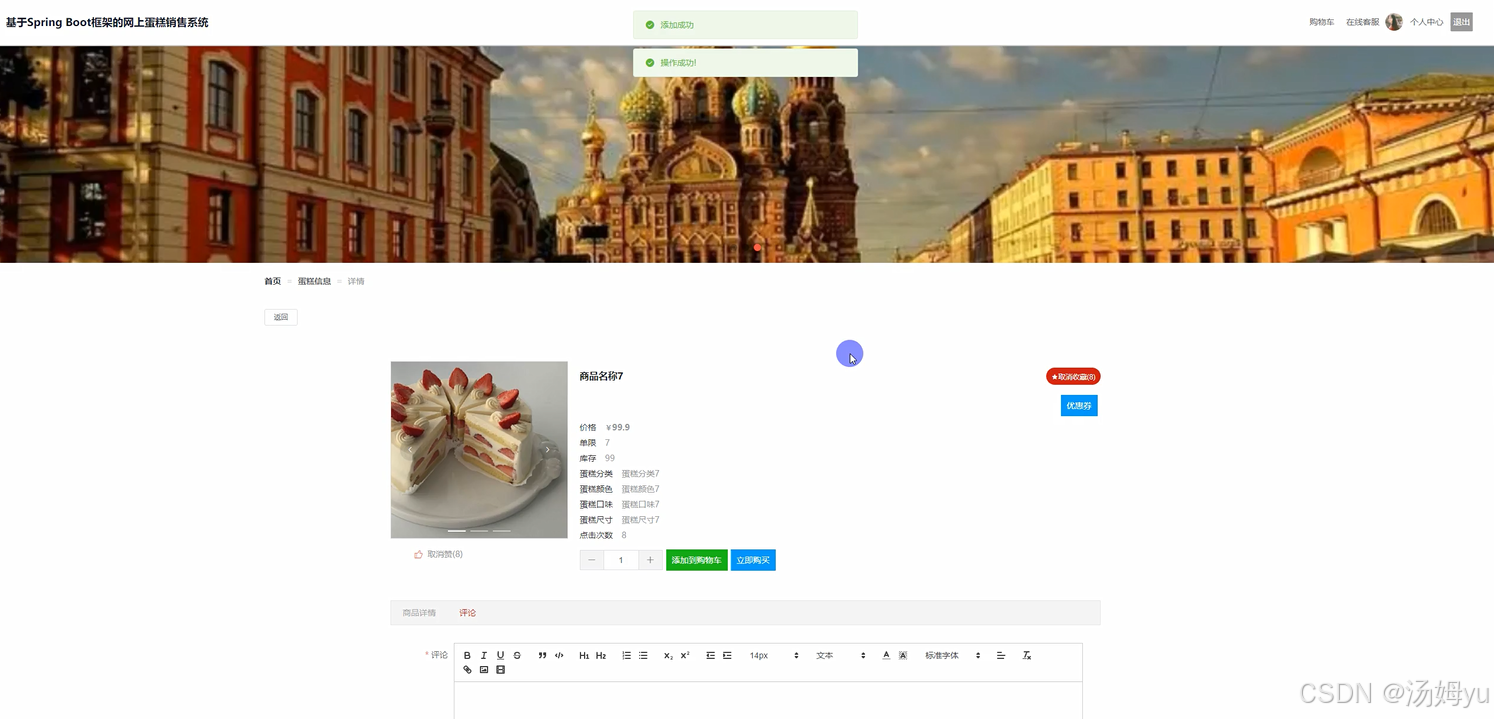
Task: Open the 文本 paragraph style dropdown
Action: click(840, 656)
